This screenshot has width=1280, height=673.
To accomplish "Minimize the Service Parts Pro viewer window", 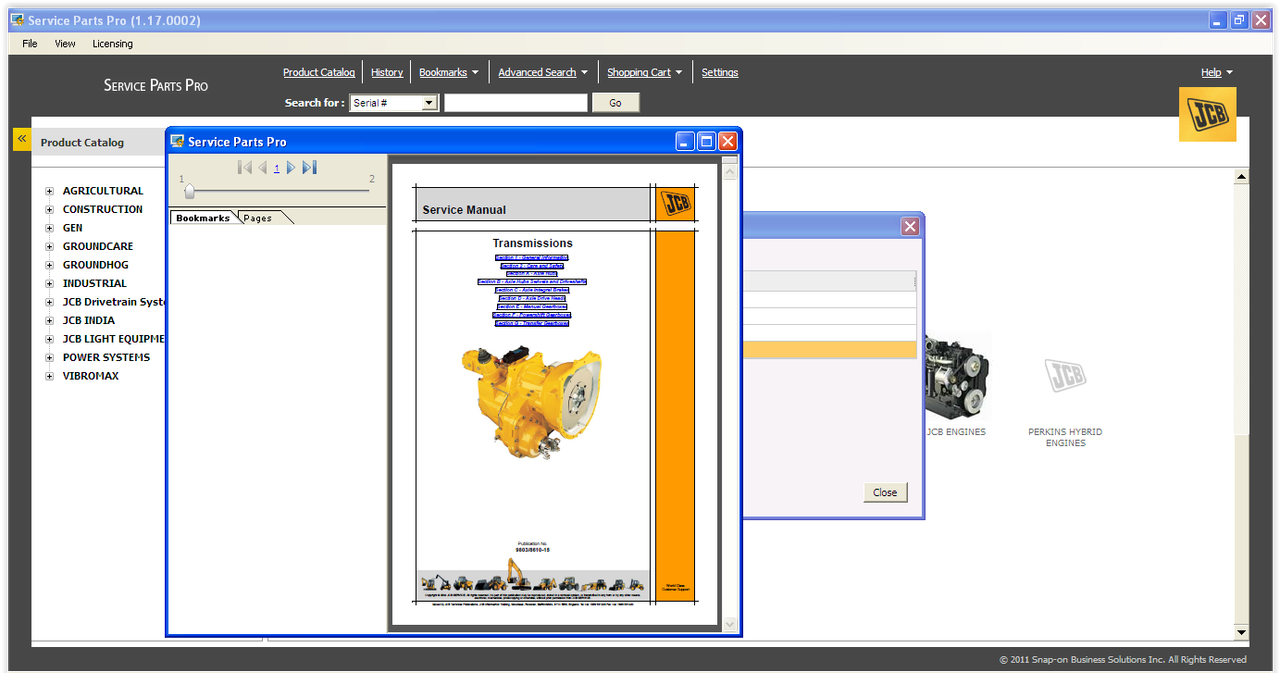I will pos(685,141).
